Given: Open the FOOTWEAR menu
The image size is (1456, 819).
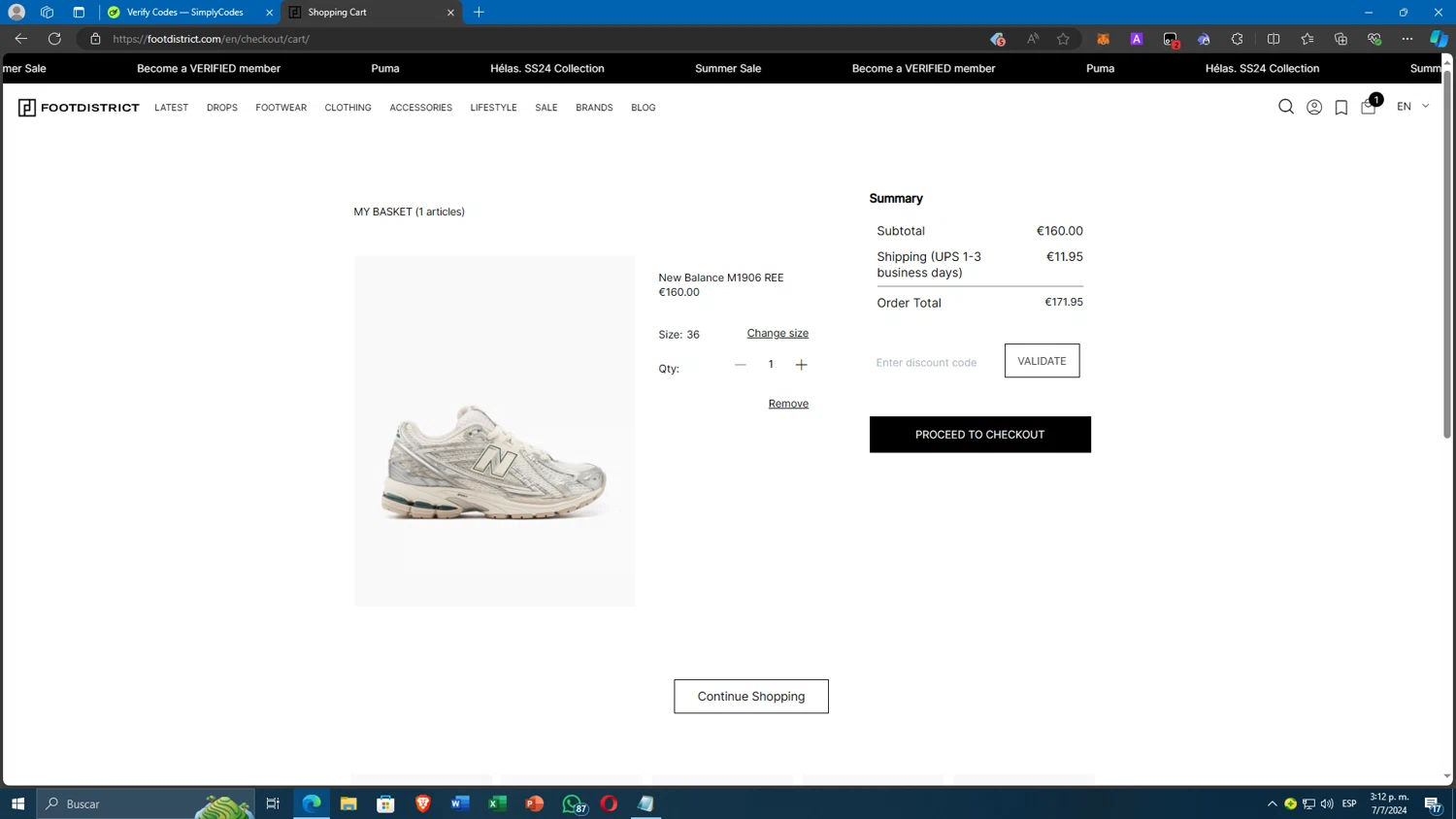Looking at the screenshot, I should click(281, 108).
